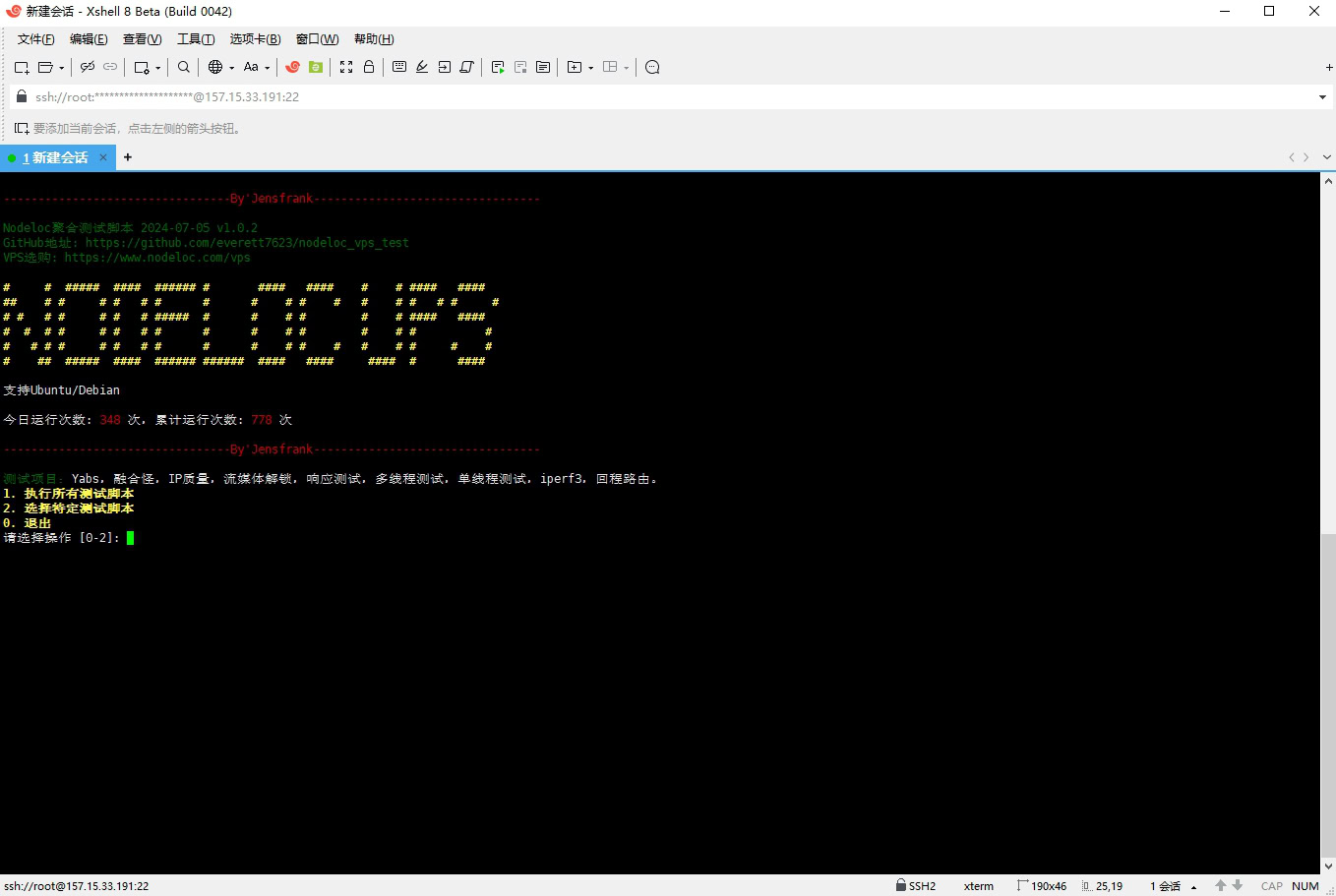Click the tab scroll right arrow
Viewport: 1336px width, 896px height.
[1306, 157]
